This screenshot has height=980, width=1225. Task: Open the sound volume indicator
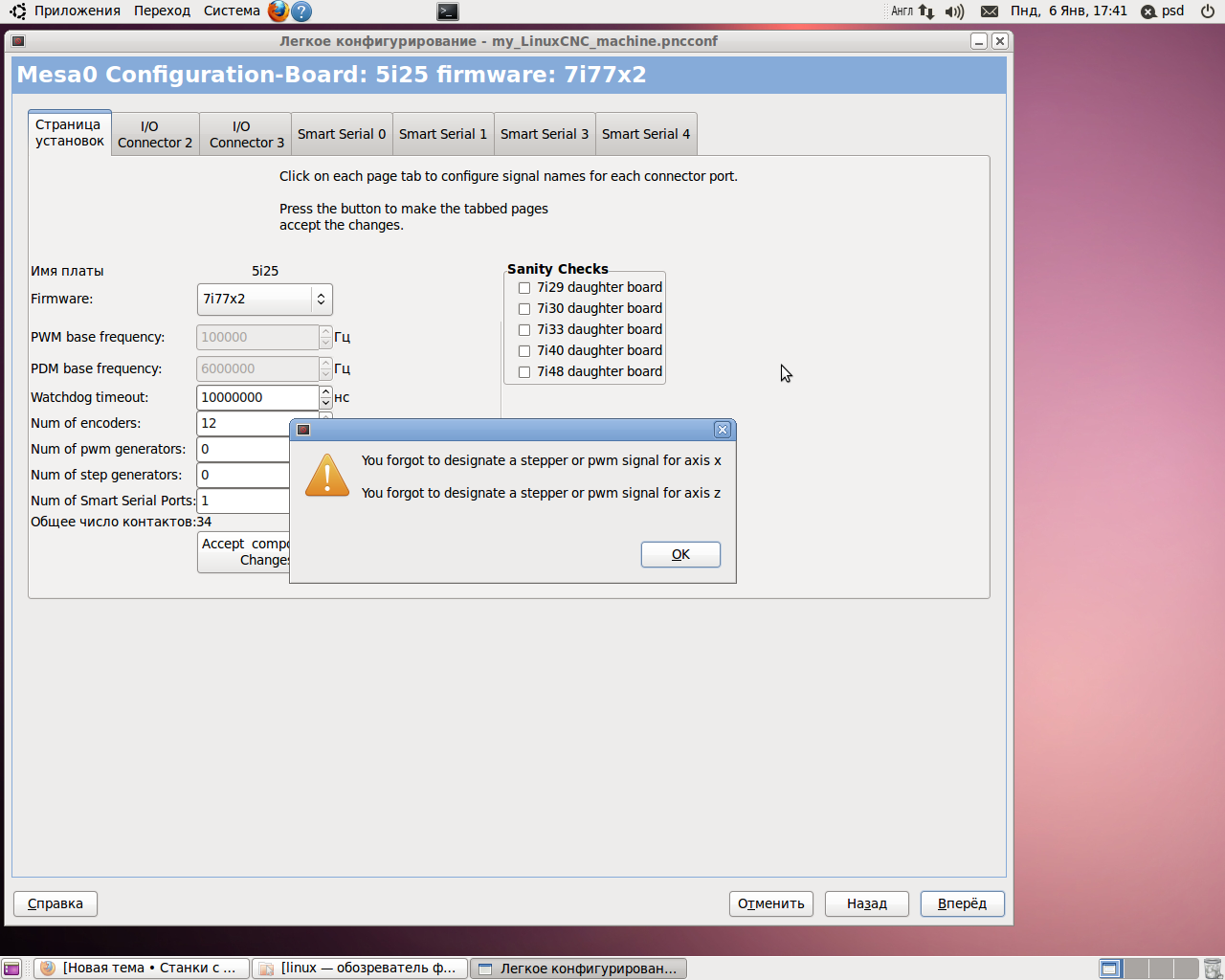pos(954,11)
